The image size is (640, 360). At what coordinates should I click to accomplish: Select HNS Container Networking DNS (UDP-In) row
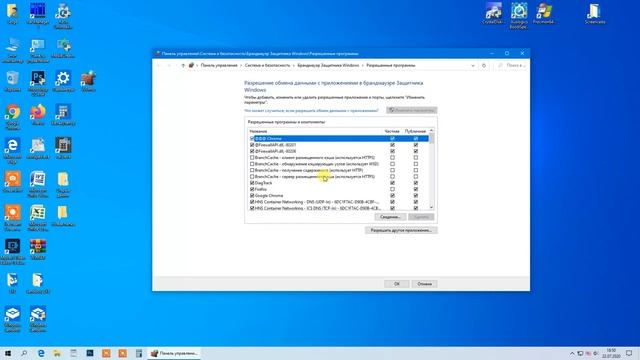pyautogui.click(x=339, y=202)
